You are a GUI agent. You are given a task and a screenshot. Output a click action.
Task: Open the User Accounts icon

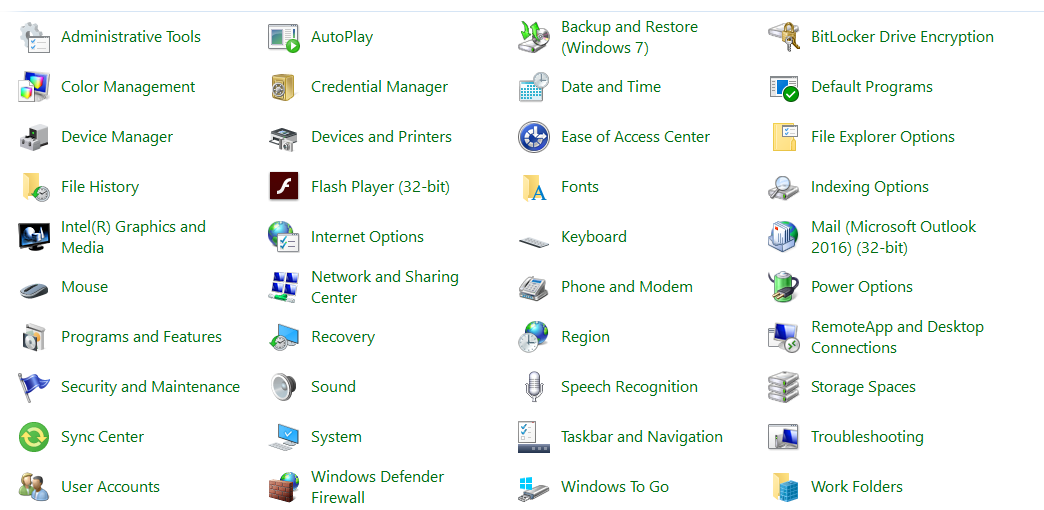tap(34, 487)
